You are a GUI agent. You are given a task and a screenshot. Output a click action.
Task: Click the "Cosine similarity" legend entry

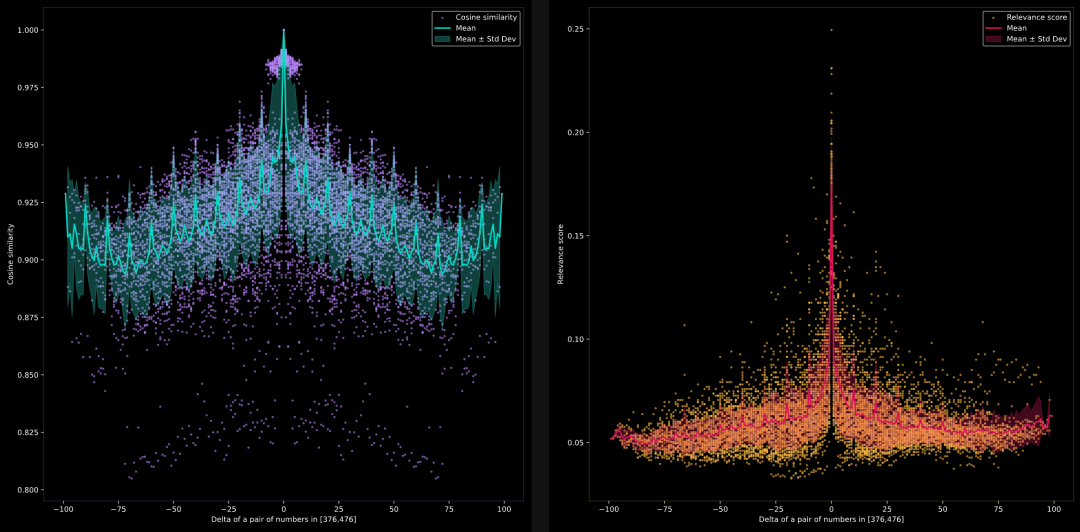tap(485, 18)
